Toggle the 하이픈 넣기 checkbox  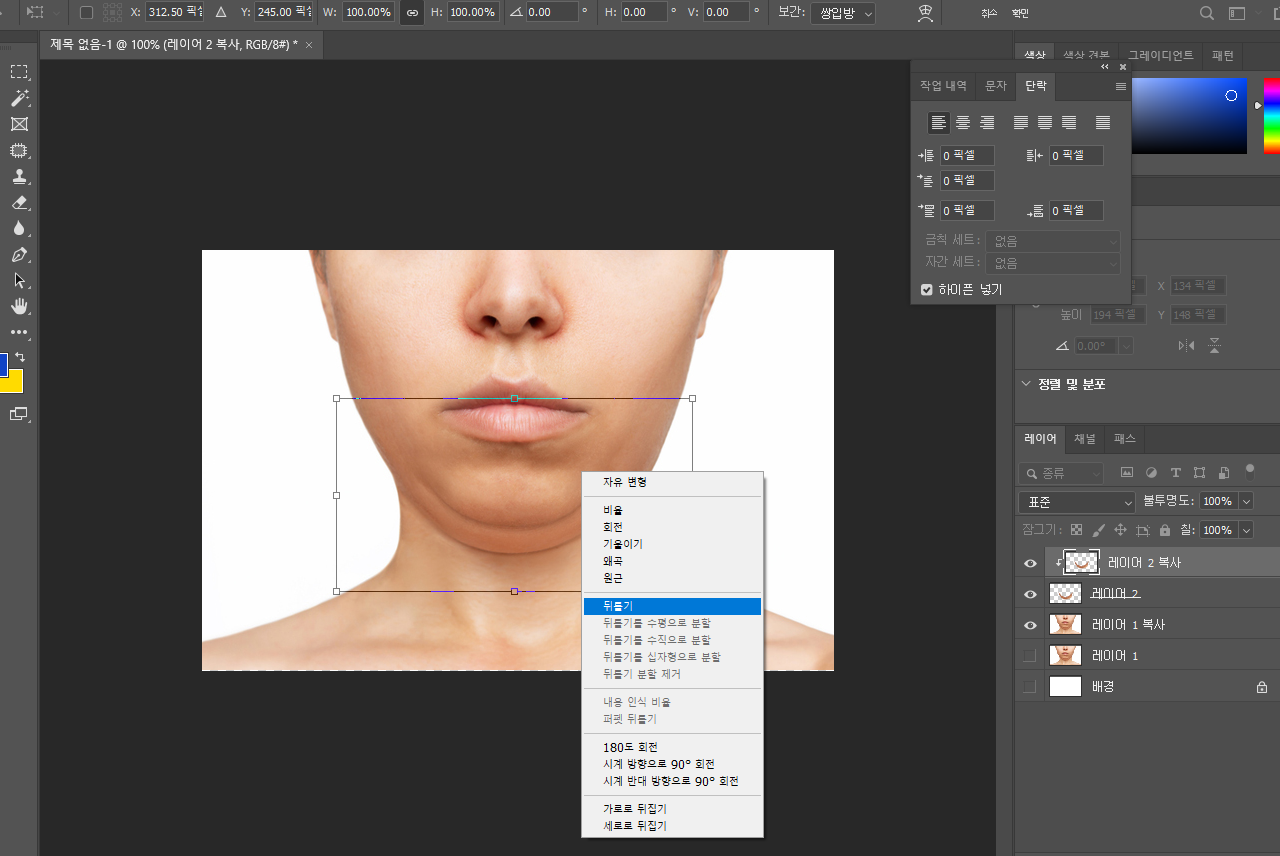(927, 290)
